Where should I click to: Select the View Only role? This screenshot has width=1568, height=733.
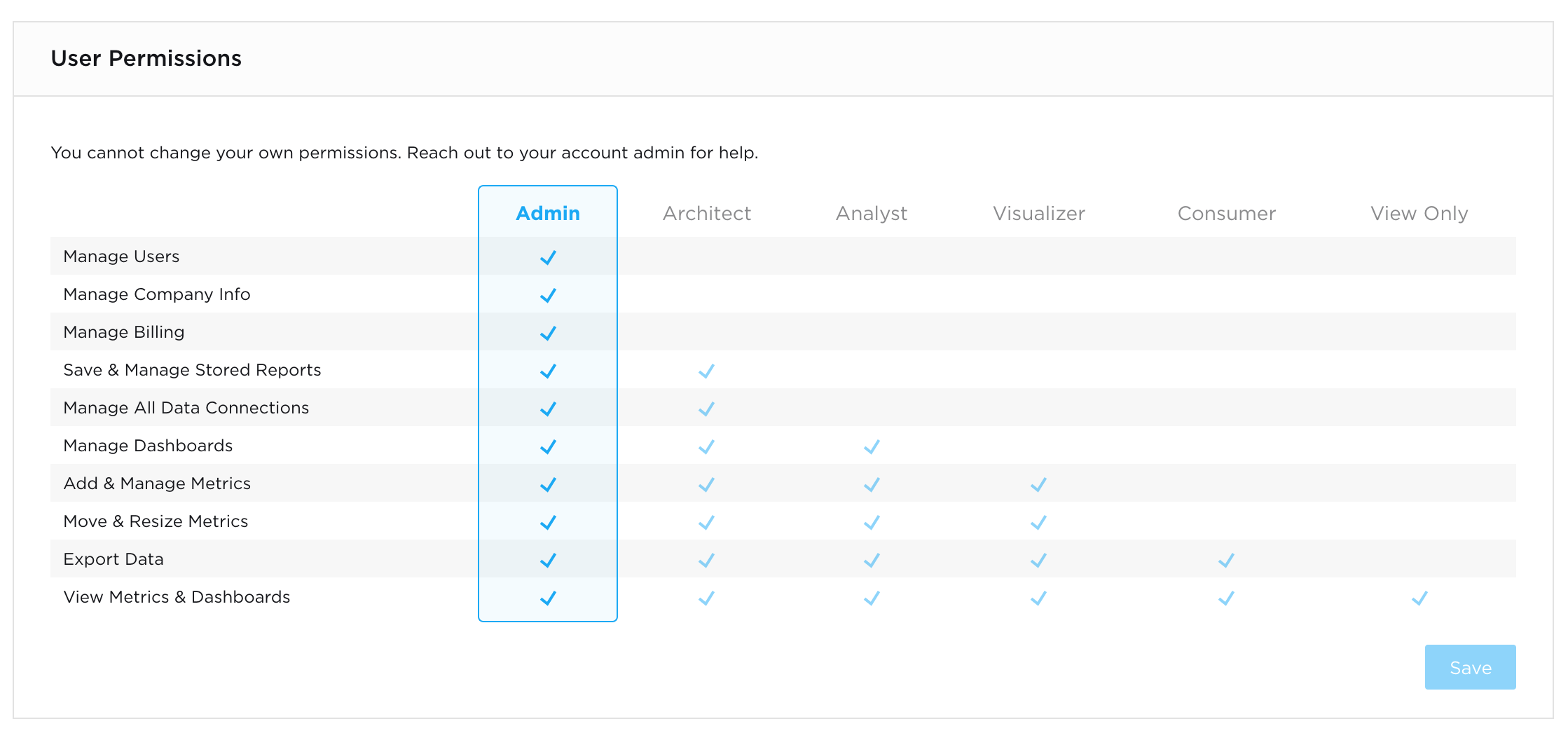1419,213
